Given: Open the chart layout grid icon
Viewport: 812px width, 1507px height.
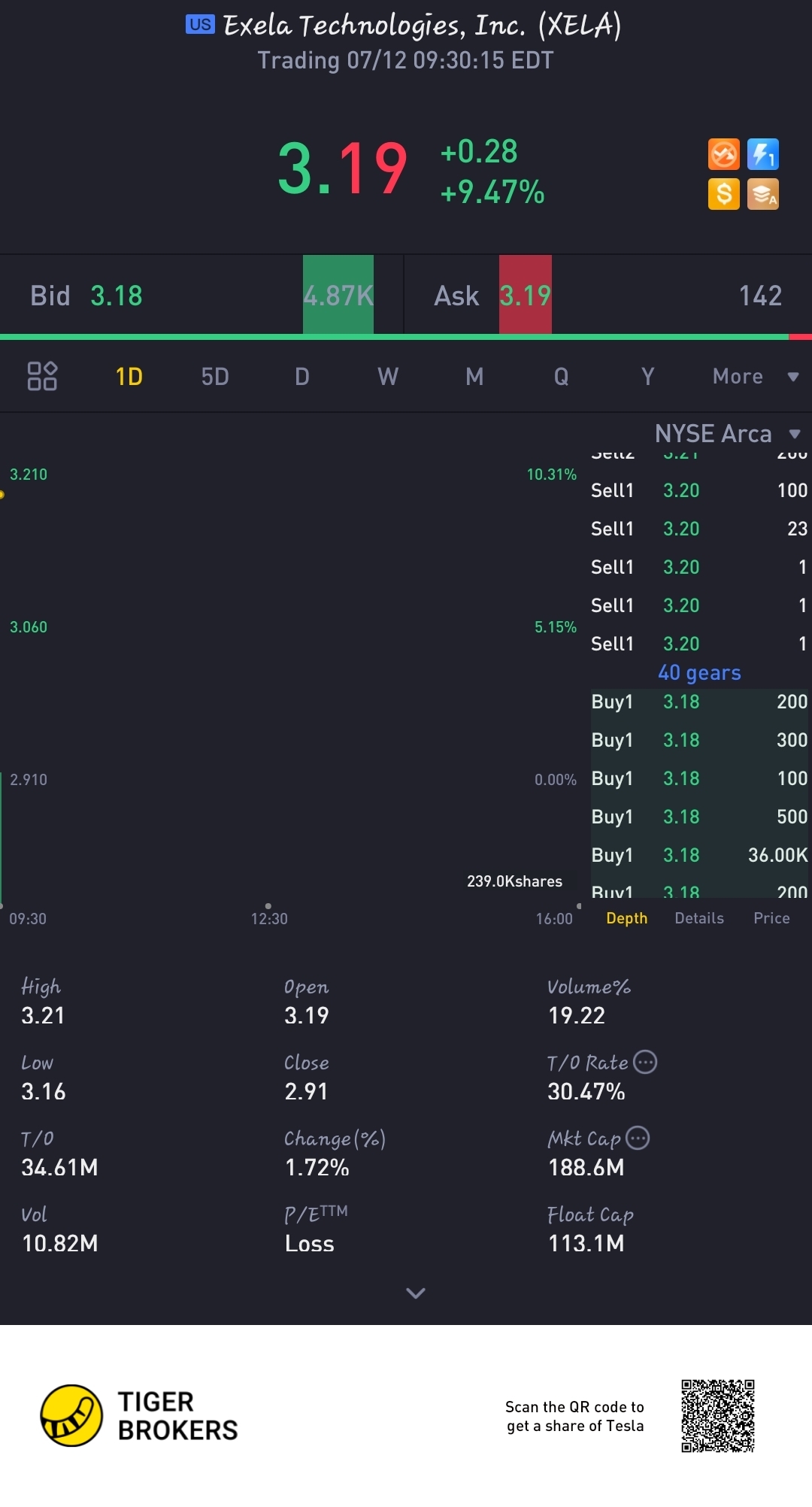Looking at the screenshot, I should coord(42,376).
